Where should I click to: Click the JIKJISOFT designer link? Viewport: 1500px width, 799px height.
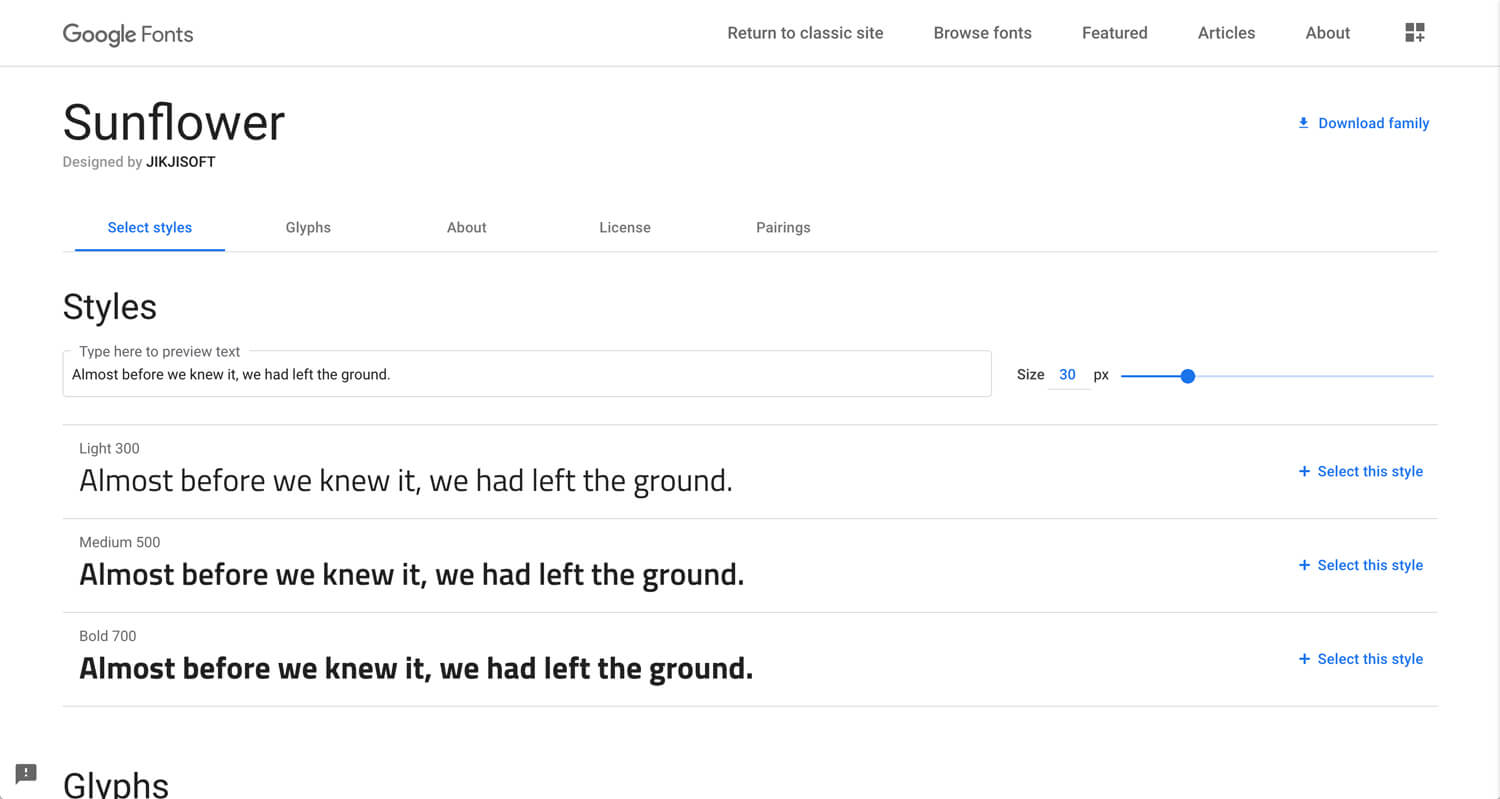[181, 162]
